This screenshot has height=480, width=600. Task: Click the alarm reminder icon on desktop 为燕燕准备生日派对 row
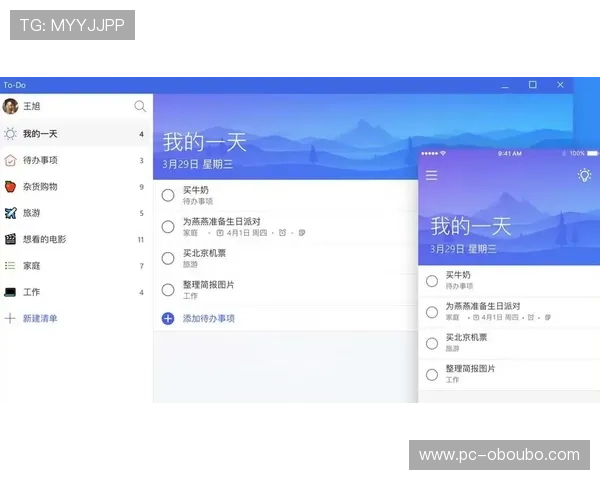tap(282, 232)
